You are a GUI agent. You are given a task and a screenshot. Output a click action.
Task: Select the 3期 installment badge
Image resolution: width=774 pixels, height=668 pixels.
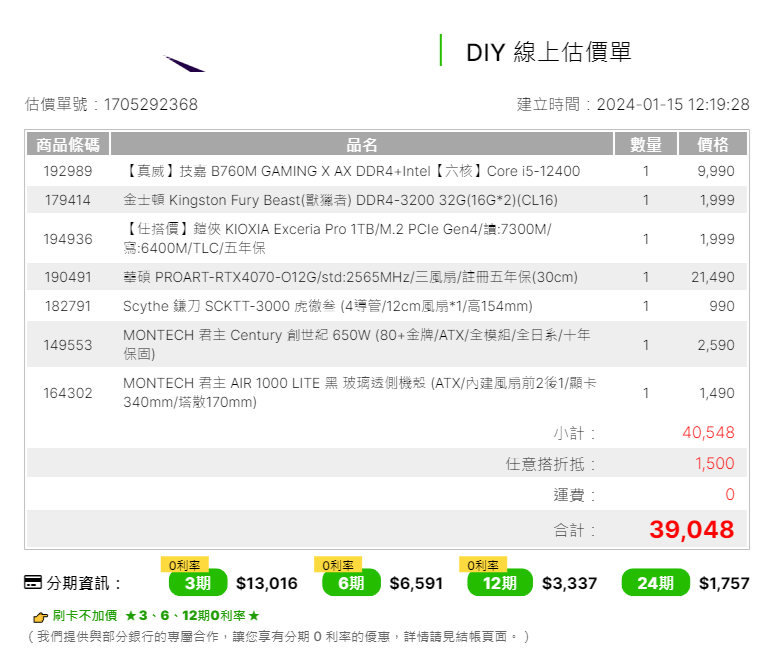[197, 583]
